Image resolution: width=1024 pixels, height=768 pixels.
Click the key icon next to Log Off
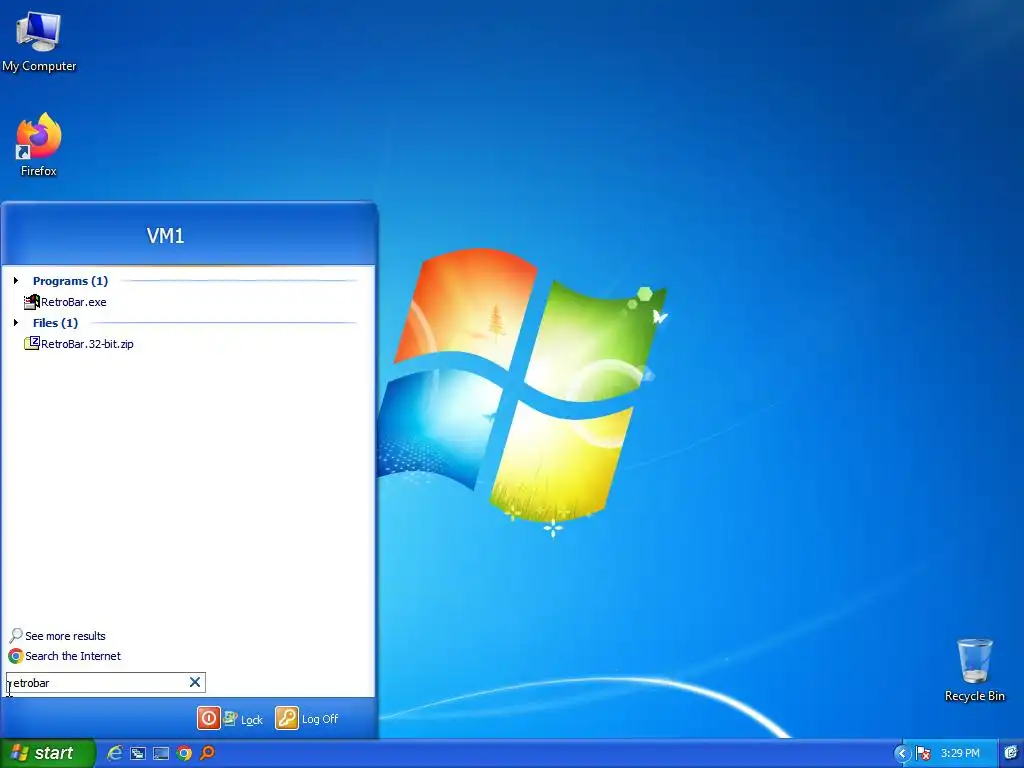[287, 718]
